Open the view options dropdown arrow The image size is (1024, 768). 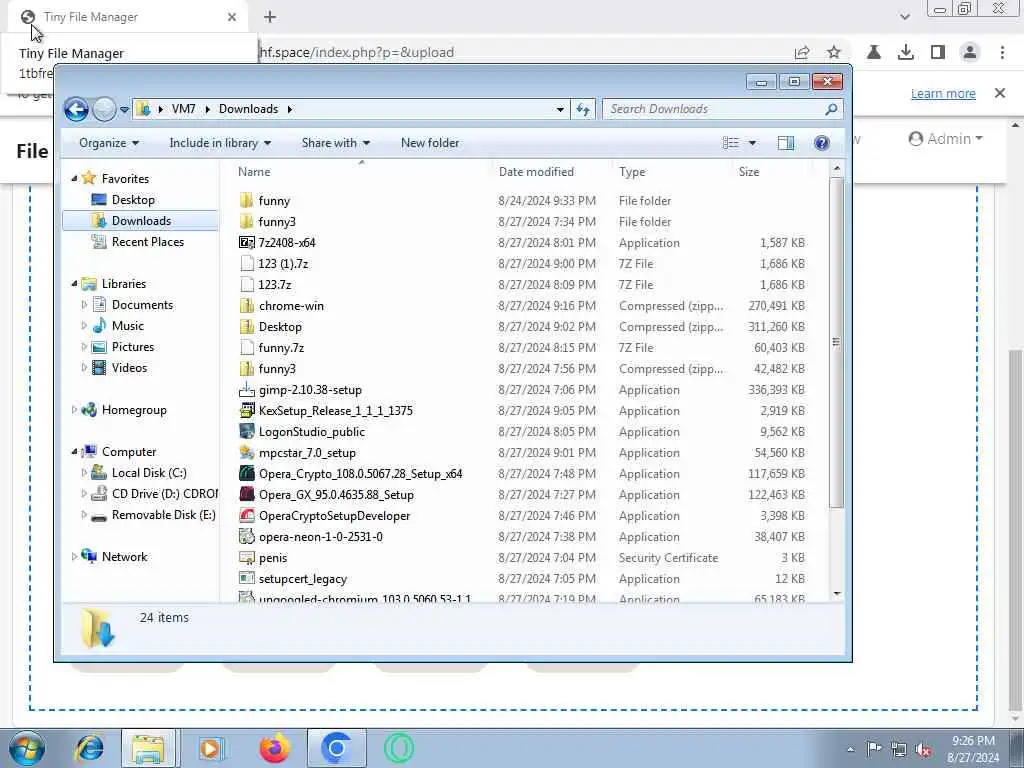click(752, 143)
